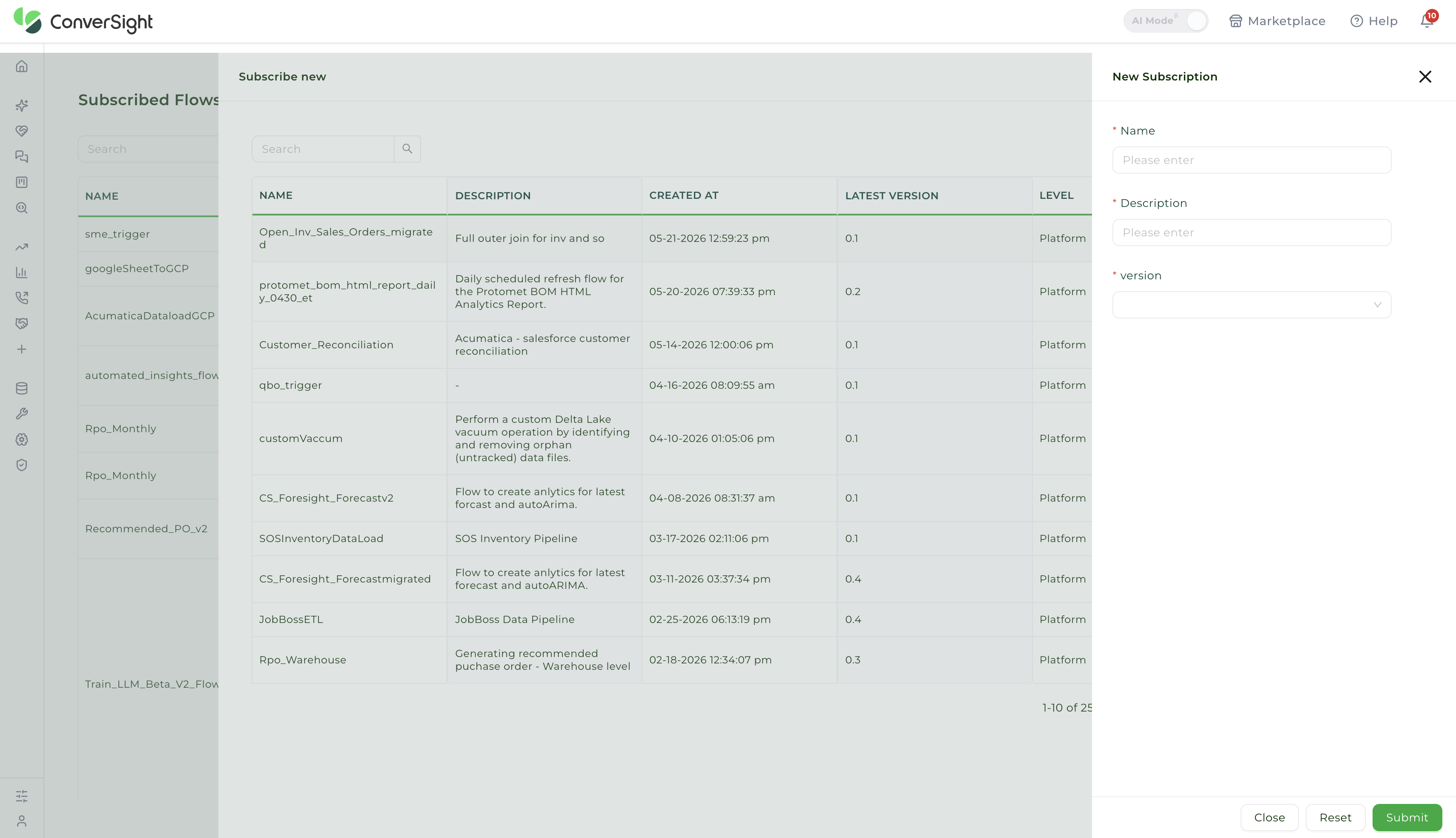
Task: Click the phone call icon in sidebar
Action: 22,298
